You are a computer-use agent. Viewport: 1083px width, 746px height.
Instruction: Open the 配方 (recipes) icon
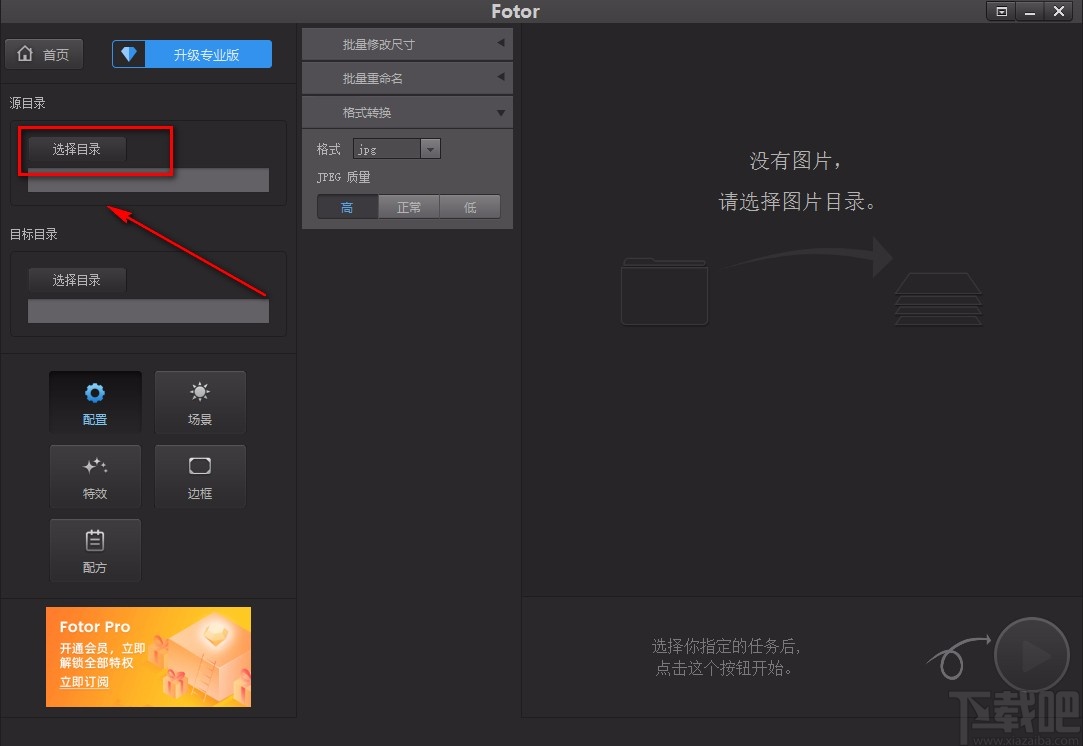coord(95,551)
